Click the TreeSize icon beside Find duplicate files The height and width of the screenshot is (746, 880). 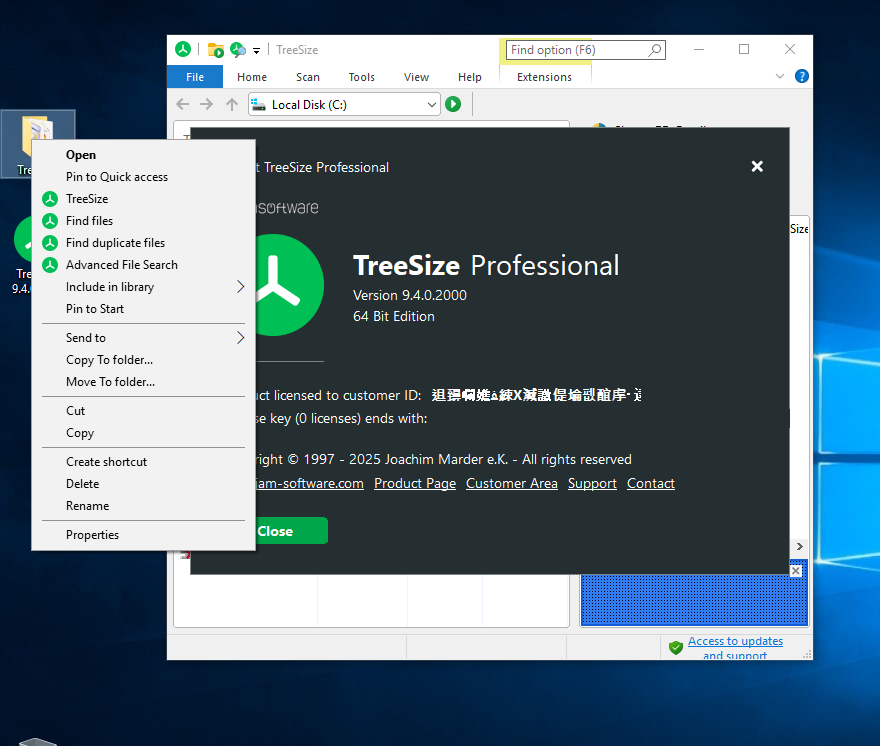[x=50, y=242]
